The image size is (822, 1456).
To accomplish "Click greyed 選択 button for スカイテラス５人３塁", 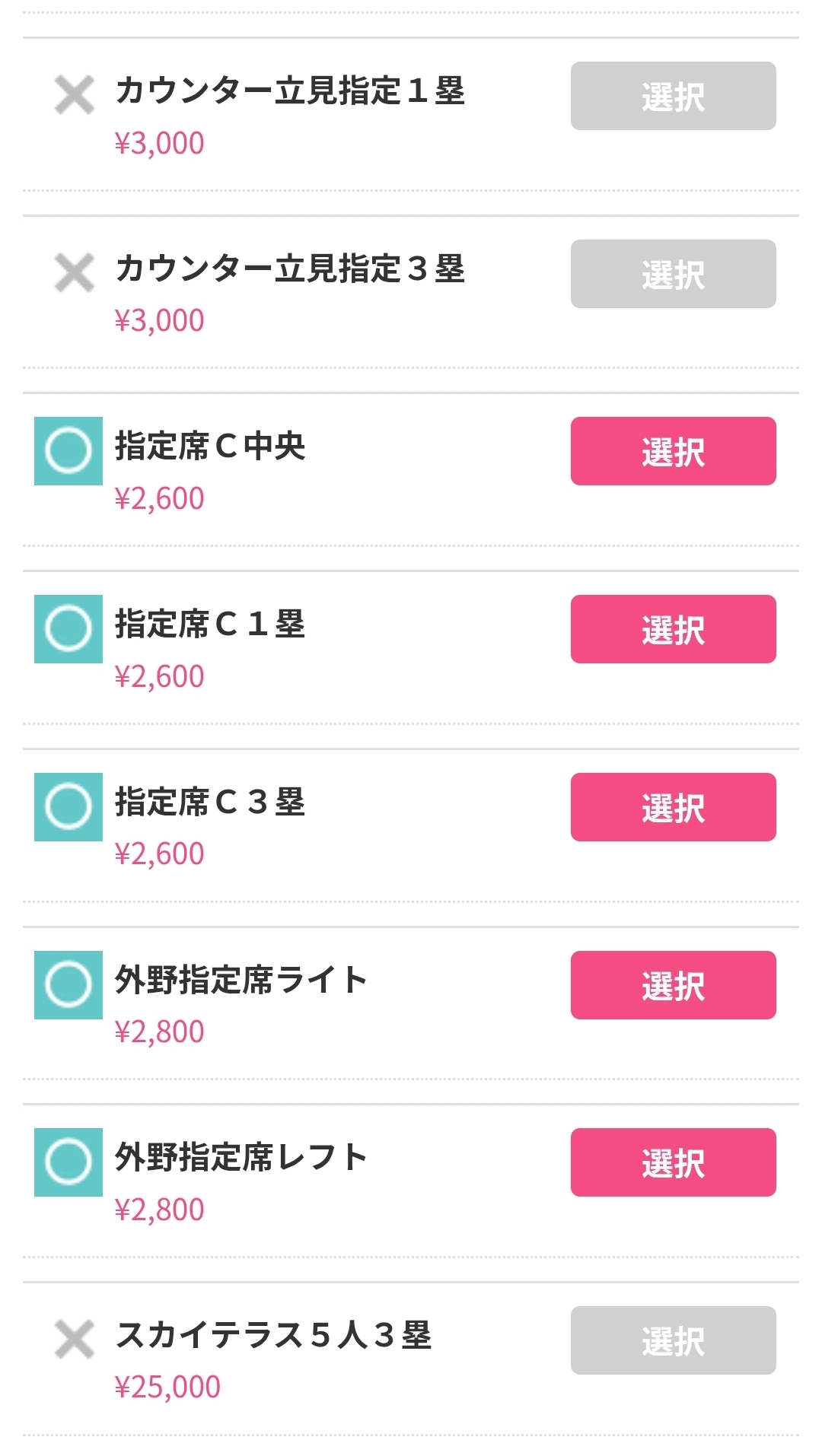I will coord(673,1340).
